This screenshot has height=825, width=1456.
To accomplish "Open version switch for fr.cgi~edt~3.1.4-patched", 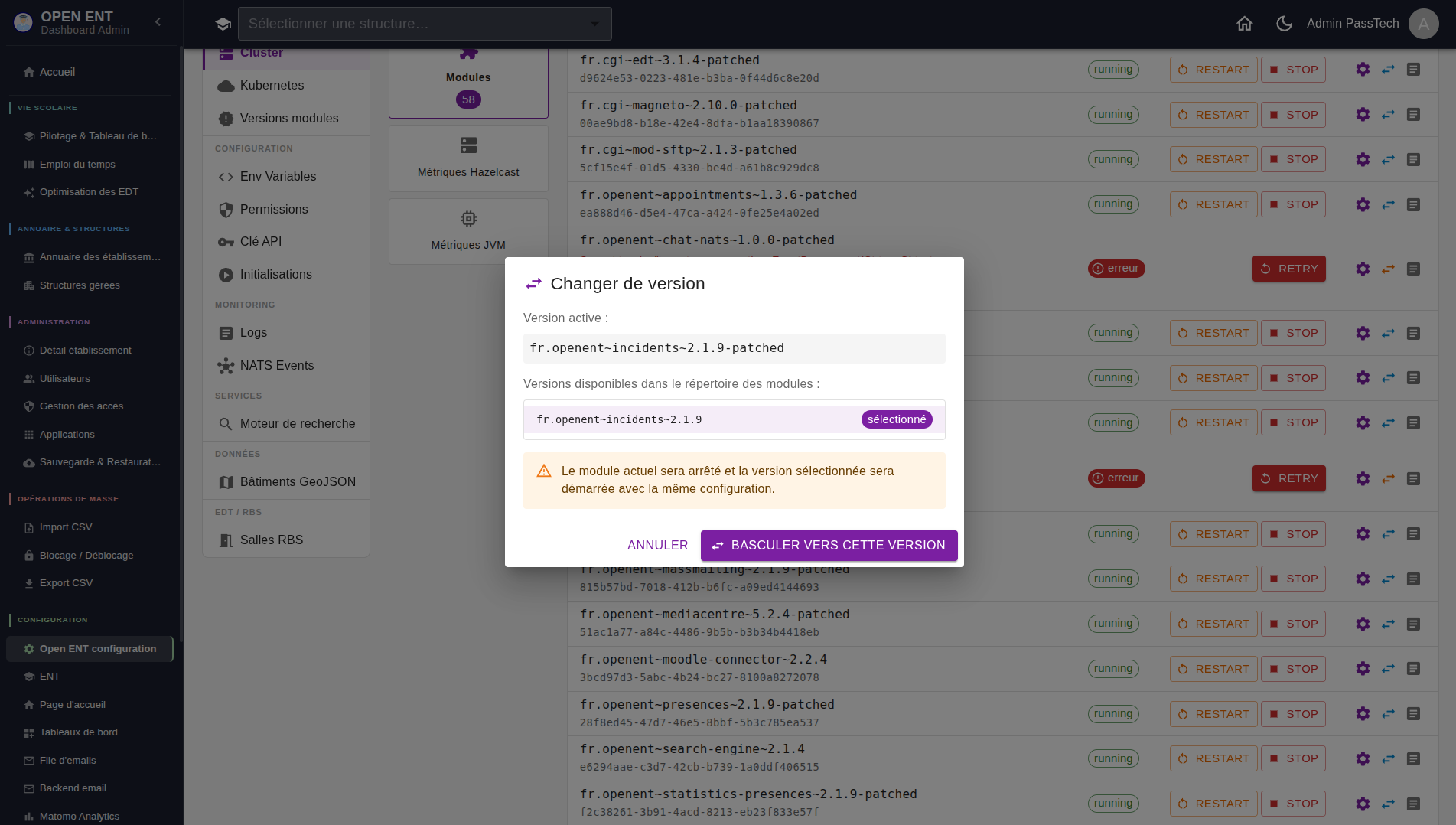I will pos(1388,70).
